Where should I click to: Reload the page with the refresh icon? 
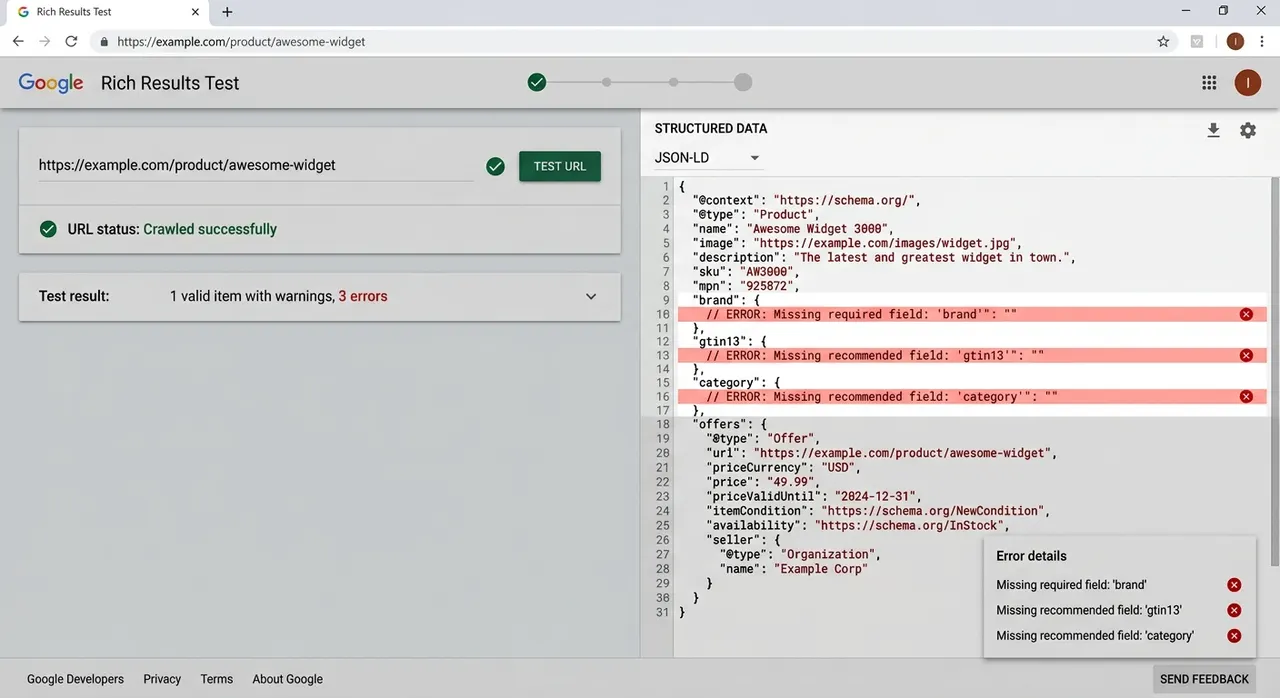point(71,42)
